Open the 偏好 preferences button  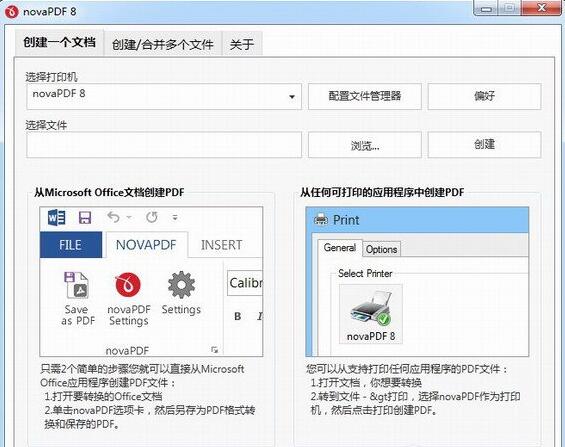pyautogui.click(x=484, y=96)
